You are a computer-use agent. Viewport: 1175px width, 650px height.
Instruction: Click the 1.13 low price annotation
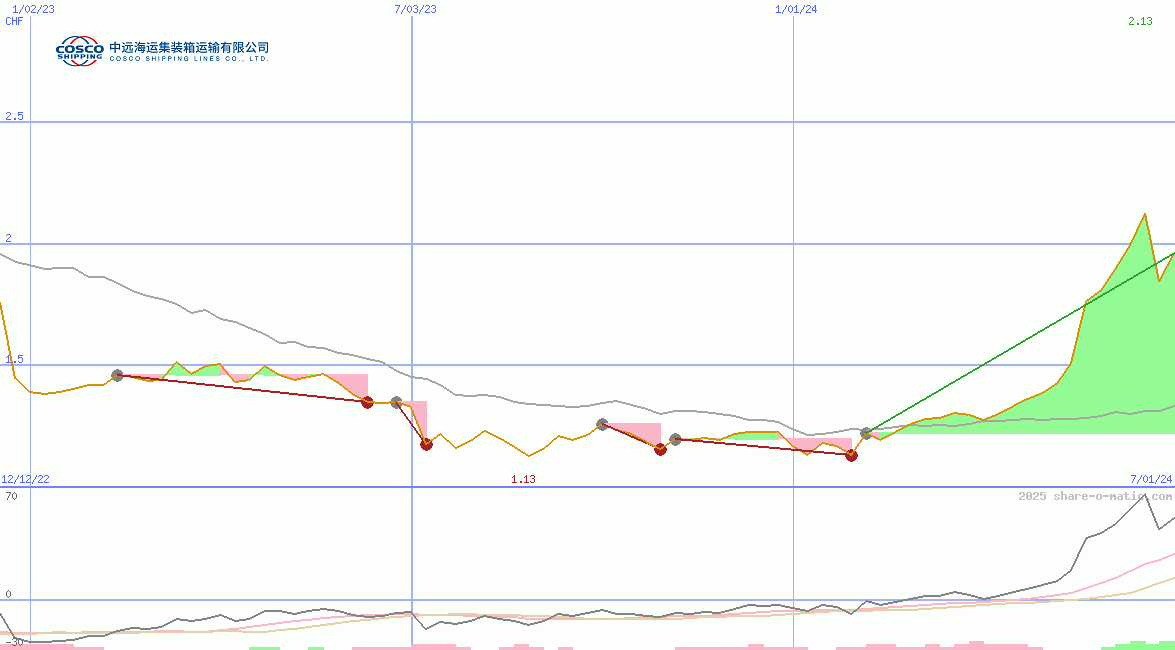click(524, 478)
